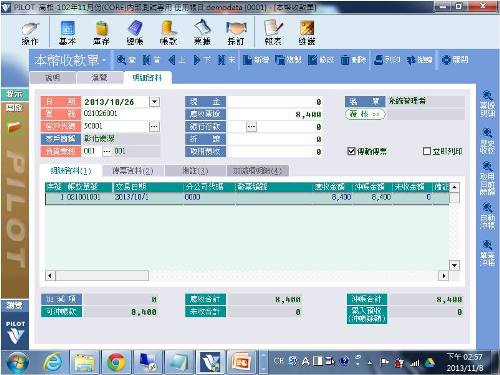Screen dimensions: 500x375
Task: Click the 新增 add record icon
Action: (x=256, y=60)
